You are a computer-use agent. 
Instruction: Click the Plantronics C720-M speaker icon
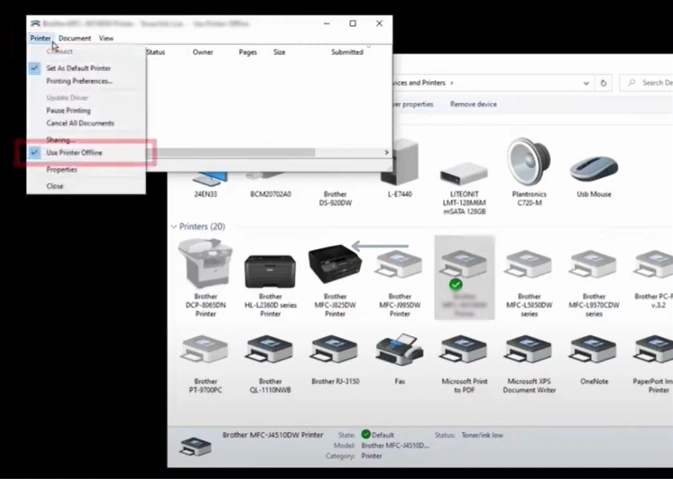[x=529, y=163]
